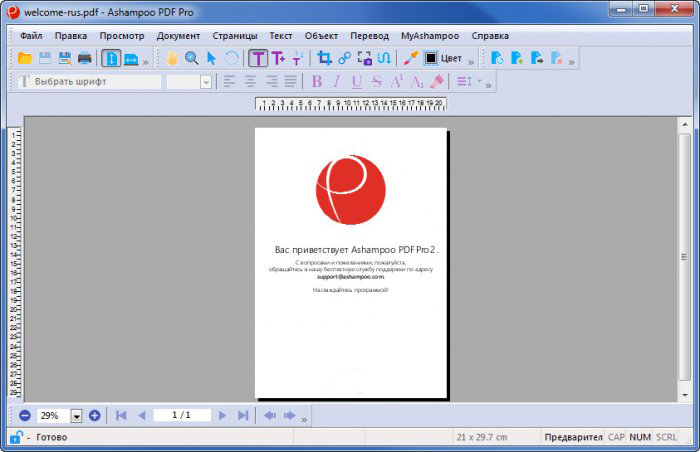Activate the Text editing tool

(257, 59)
